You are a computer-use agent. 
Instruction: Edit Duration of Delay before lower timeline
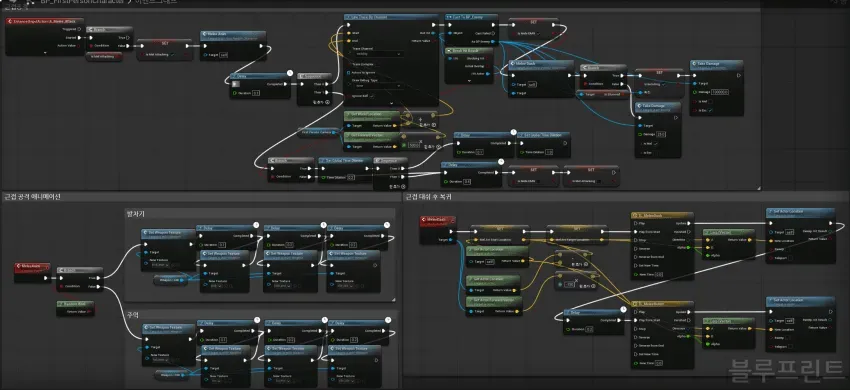[x=589, y=329]
